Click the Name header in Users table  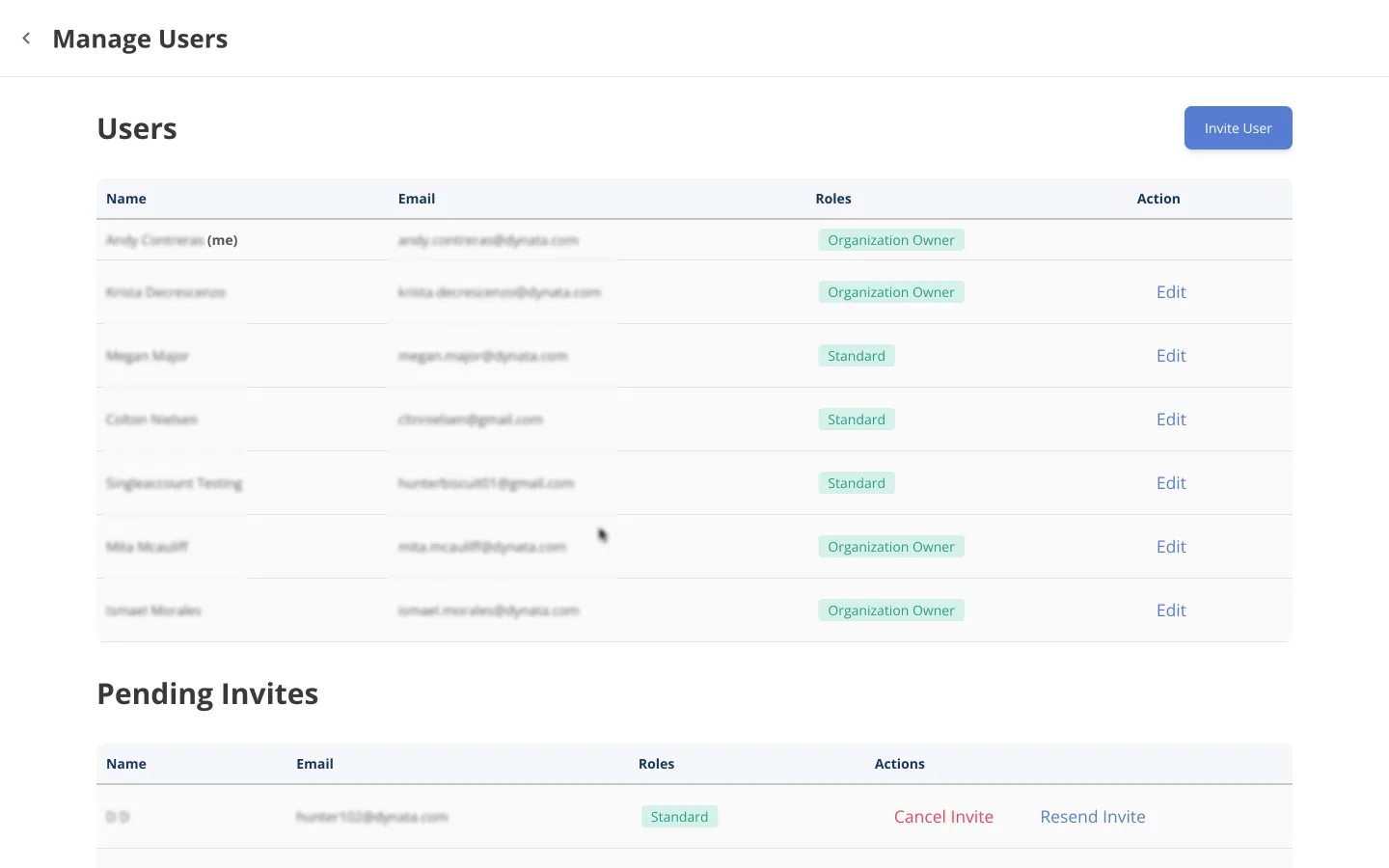126,199
